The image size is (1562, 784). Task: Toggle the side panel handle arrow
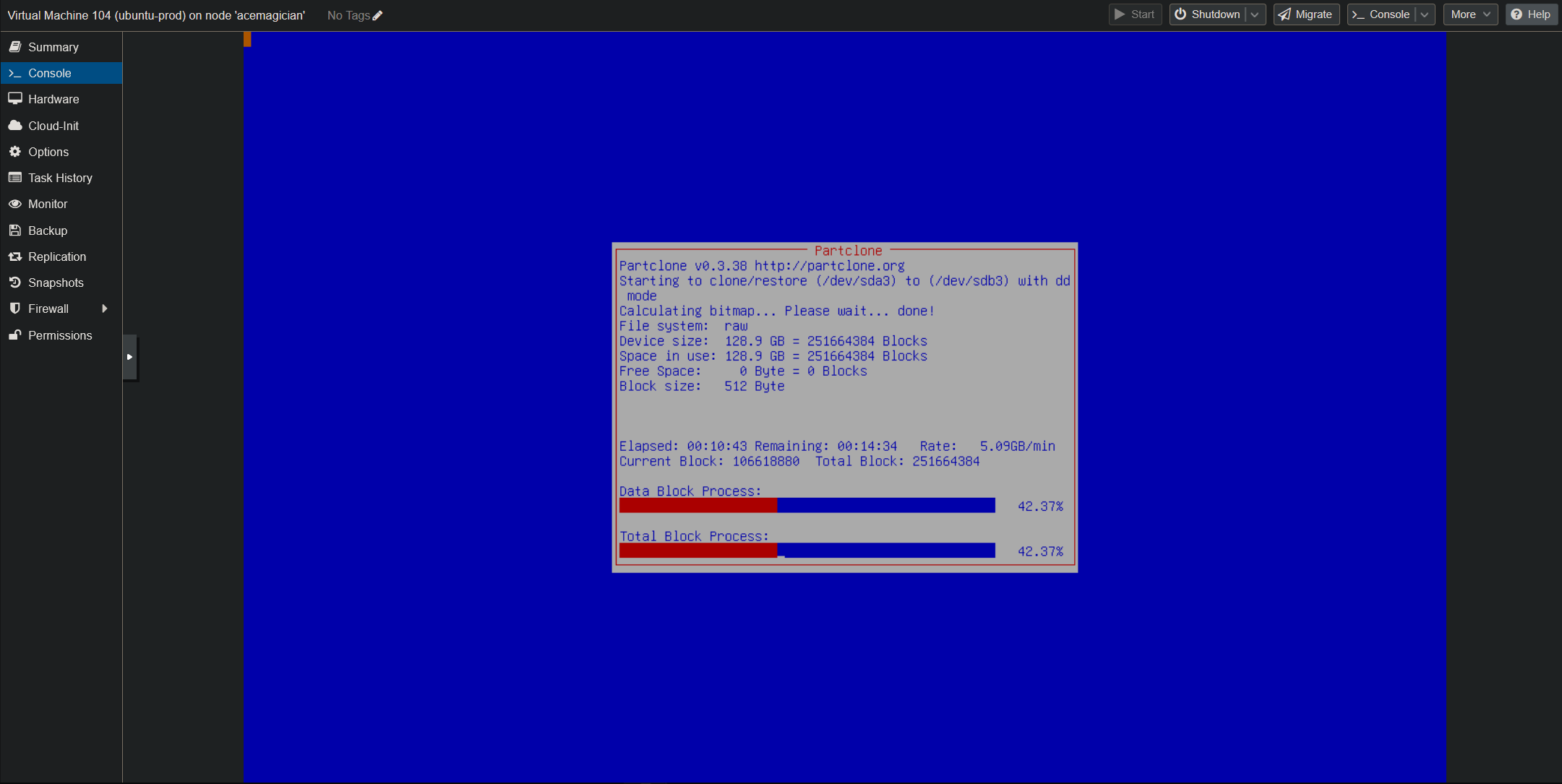(129, 357)
